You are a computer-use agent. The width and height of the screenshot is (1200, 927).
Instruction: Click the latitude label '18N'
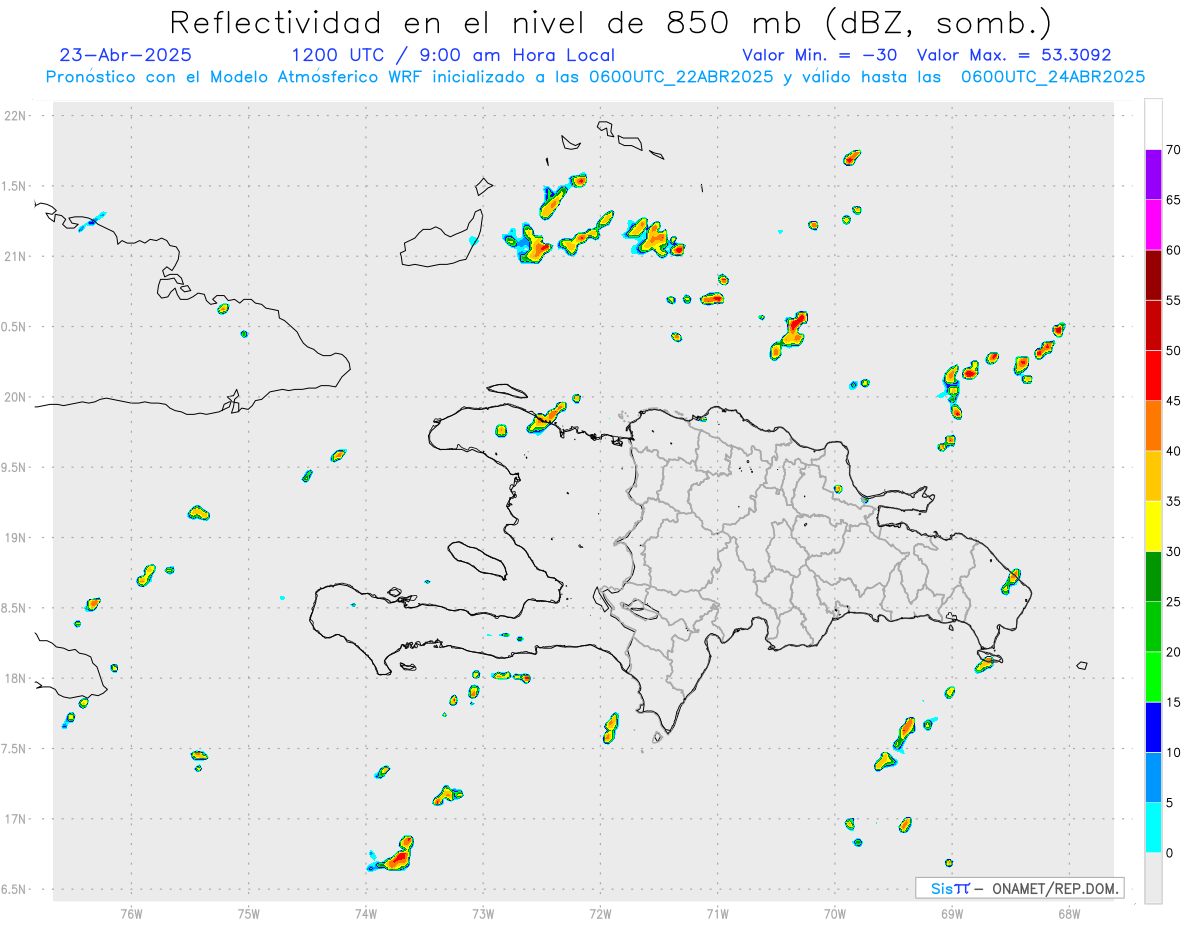click(17, 678)
